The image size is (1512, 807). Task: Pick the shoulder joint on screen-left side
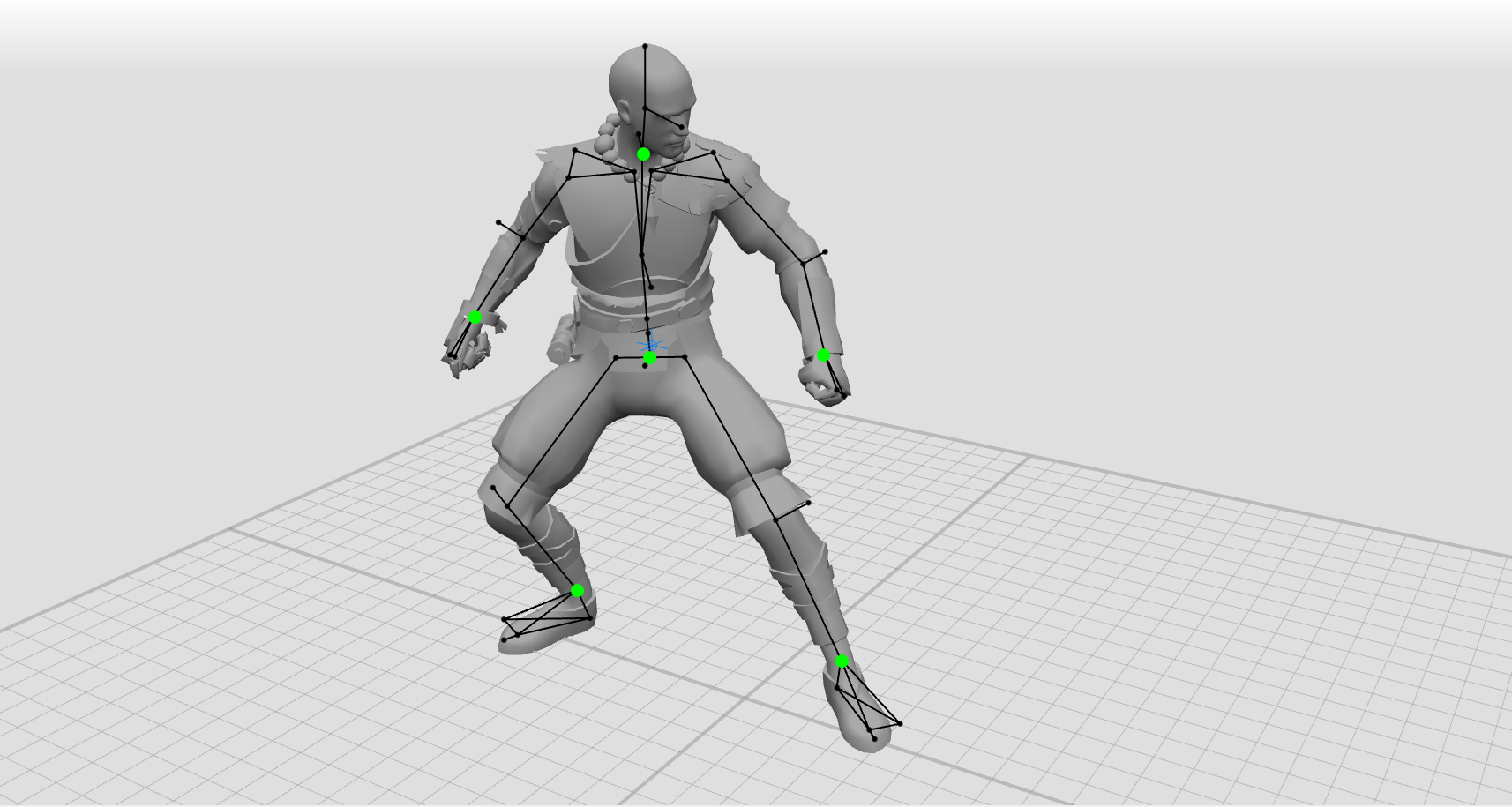pyautogui.click(x=569, y=177)
